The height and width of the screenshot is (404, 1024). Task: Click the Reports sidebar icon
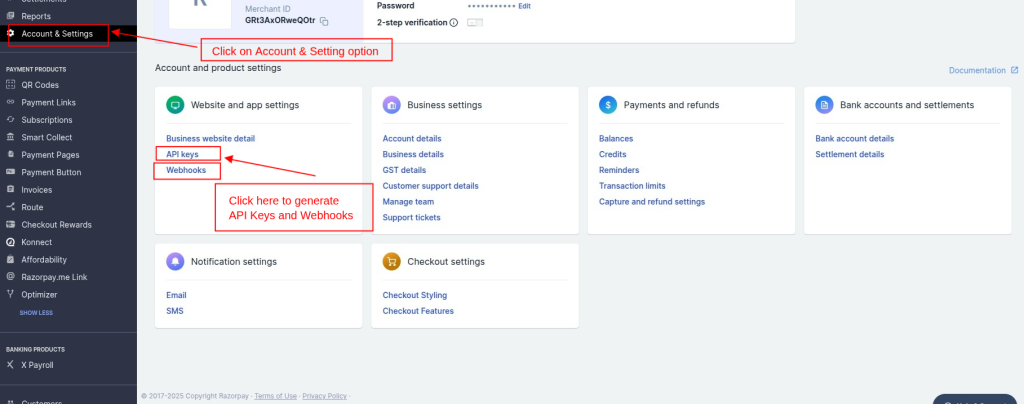(x=10, y=16)
